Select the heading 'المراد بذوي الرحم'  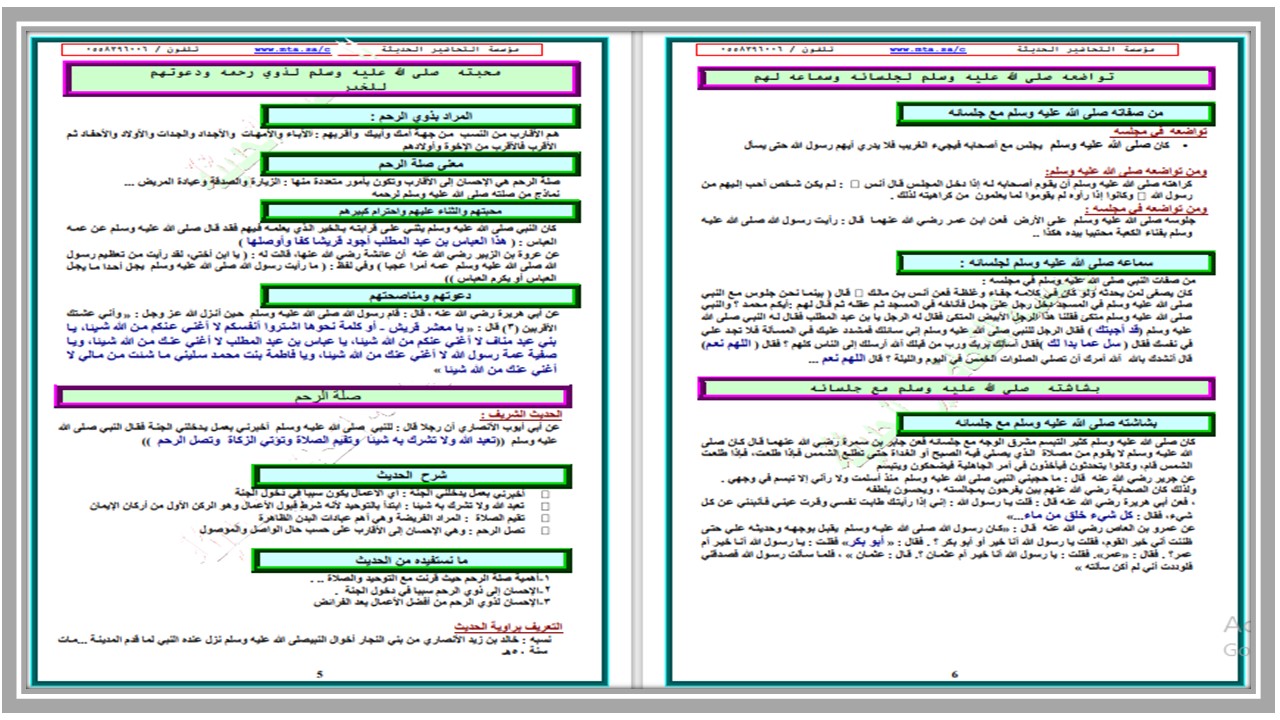point(419,117)
